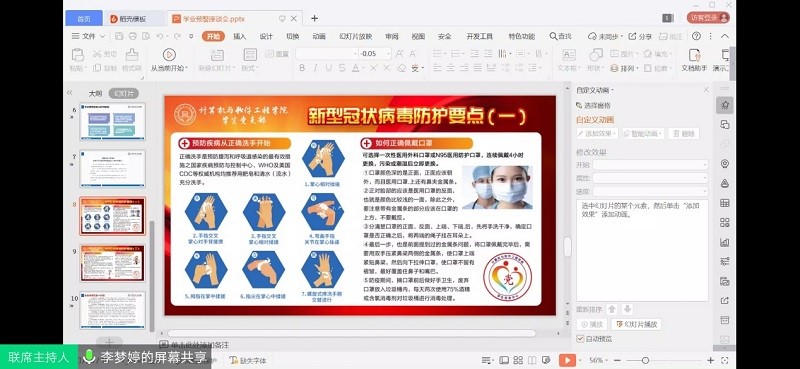Click the orange slideshow play button in status bar
Viewport: 800px width, 369px height.
click(567, 360)
